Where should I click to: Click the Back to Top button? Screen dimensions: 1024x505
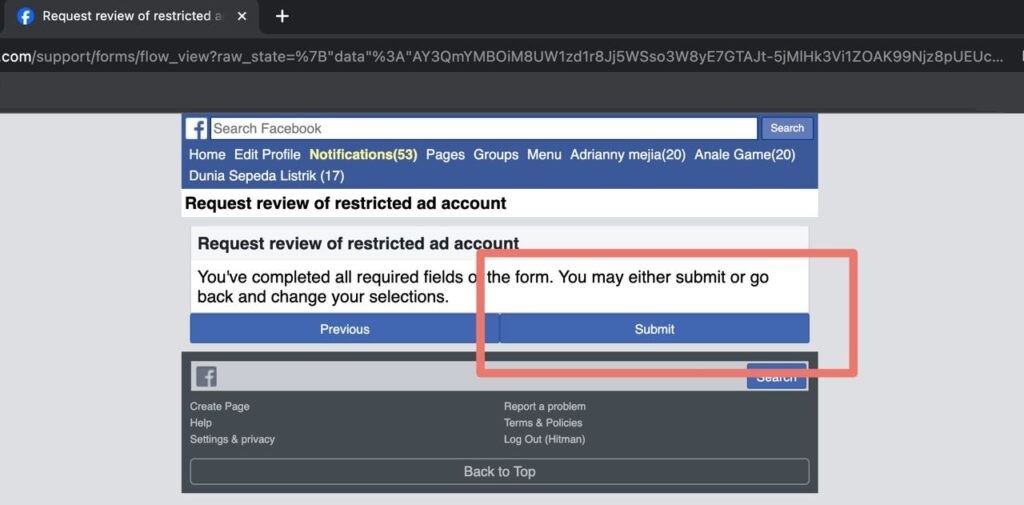pyautogui.click(x=500, y=471)
